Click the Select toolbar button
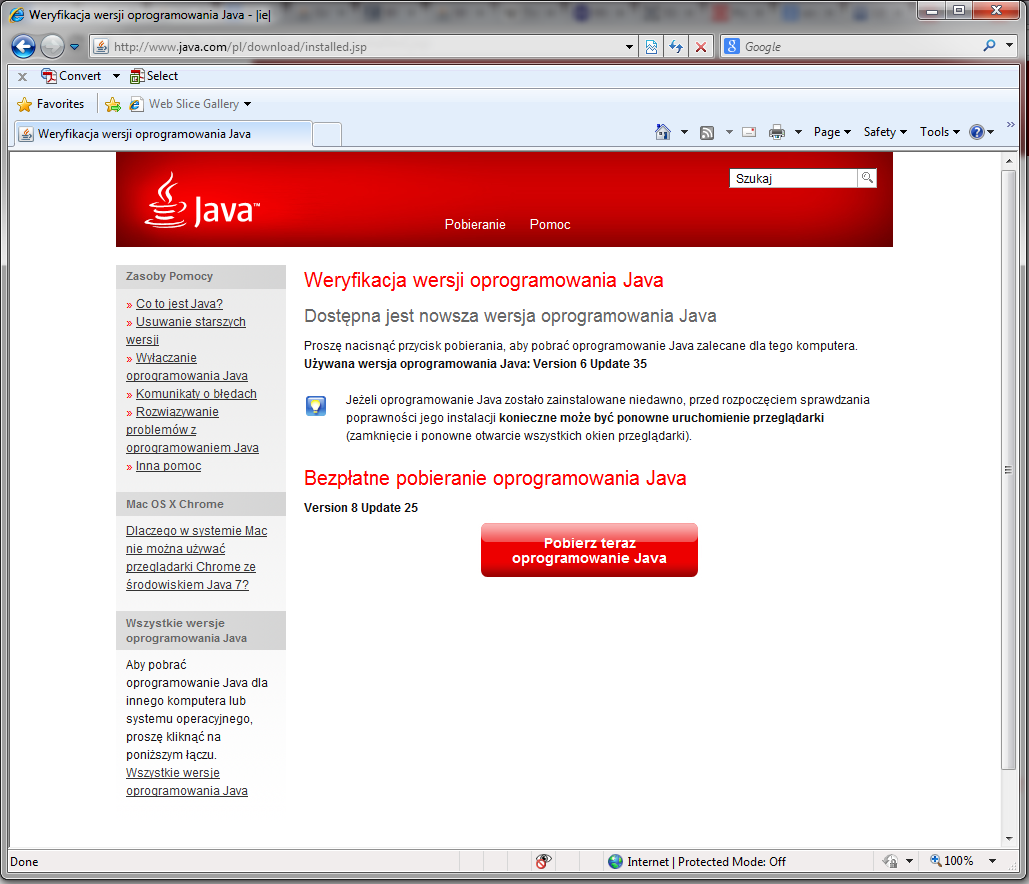This screenshot has height=884, width=1029. (x=154, y=76)
